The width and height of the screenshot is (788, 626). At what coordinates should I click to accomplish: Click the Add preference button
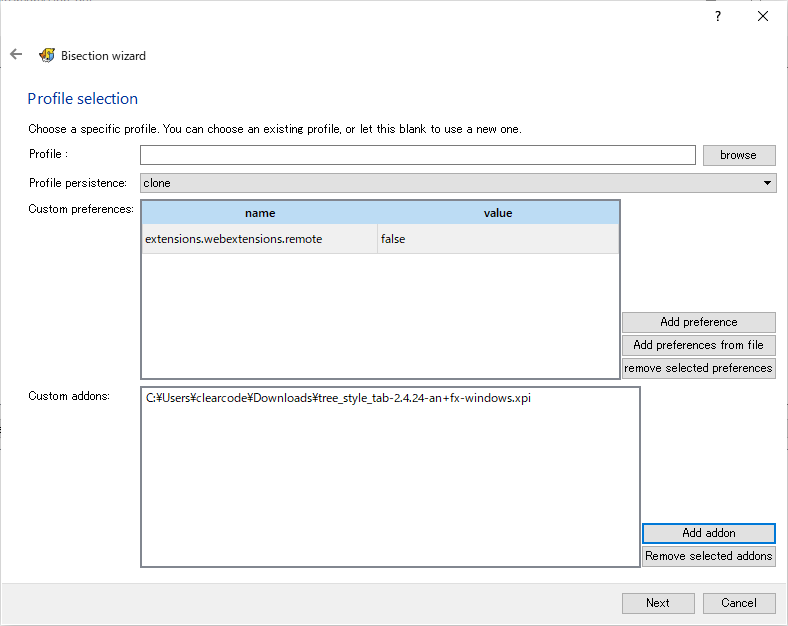click(x=699, y=322)
